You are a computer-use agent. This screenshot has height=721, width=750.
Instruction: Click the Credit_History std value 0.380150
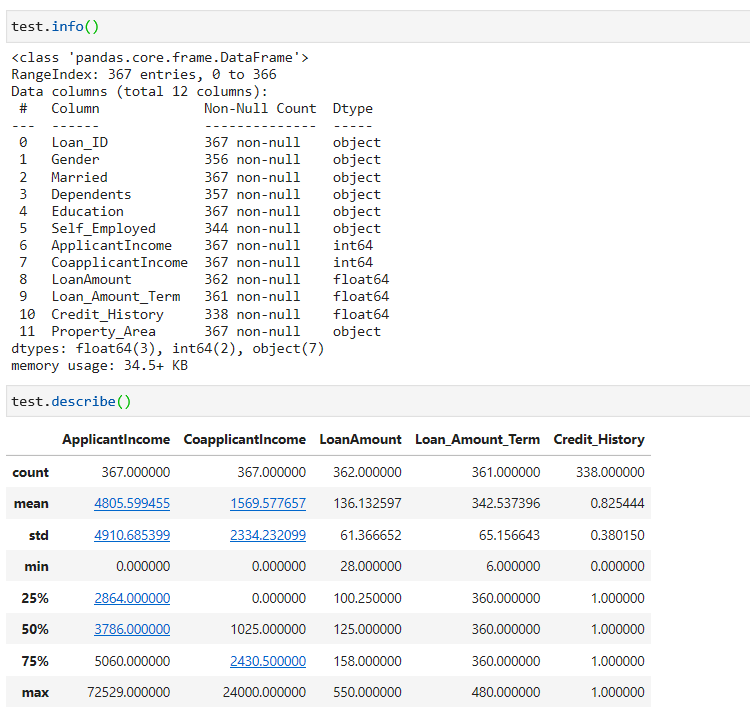tap(617, 535)
